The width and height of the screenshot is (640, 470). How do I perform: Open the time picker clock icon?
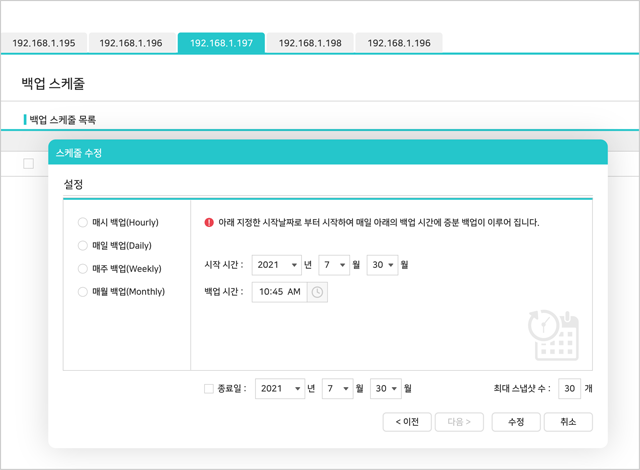pyautogui.click(x=317, y=292)
